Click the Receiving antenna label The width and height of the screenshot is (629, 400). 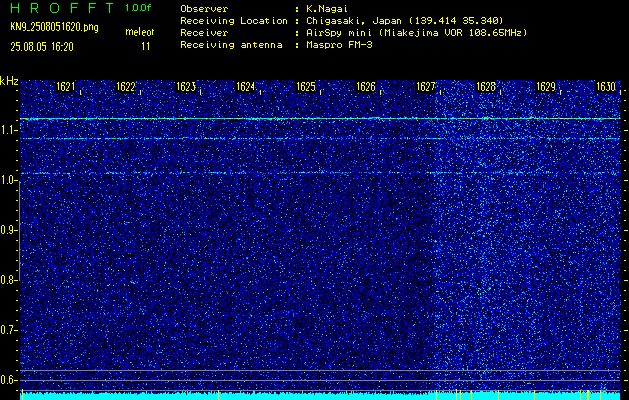231,45
